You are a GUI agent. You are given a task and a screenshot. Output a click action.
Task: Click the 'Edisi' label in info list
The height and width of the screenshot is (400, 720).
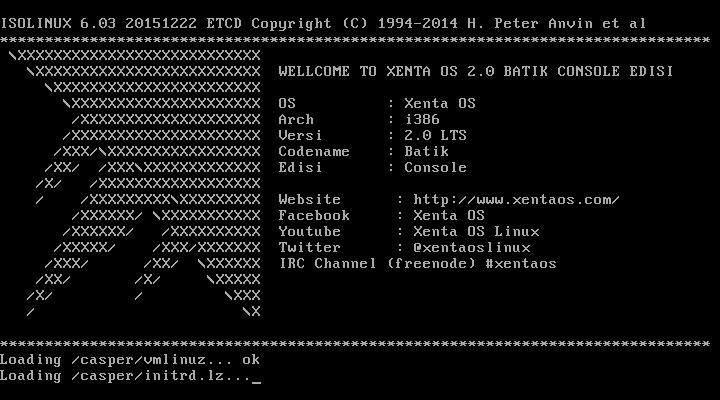[300, 168]
